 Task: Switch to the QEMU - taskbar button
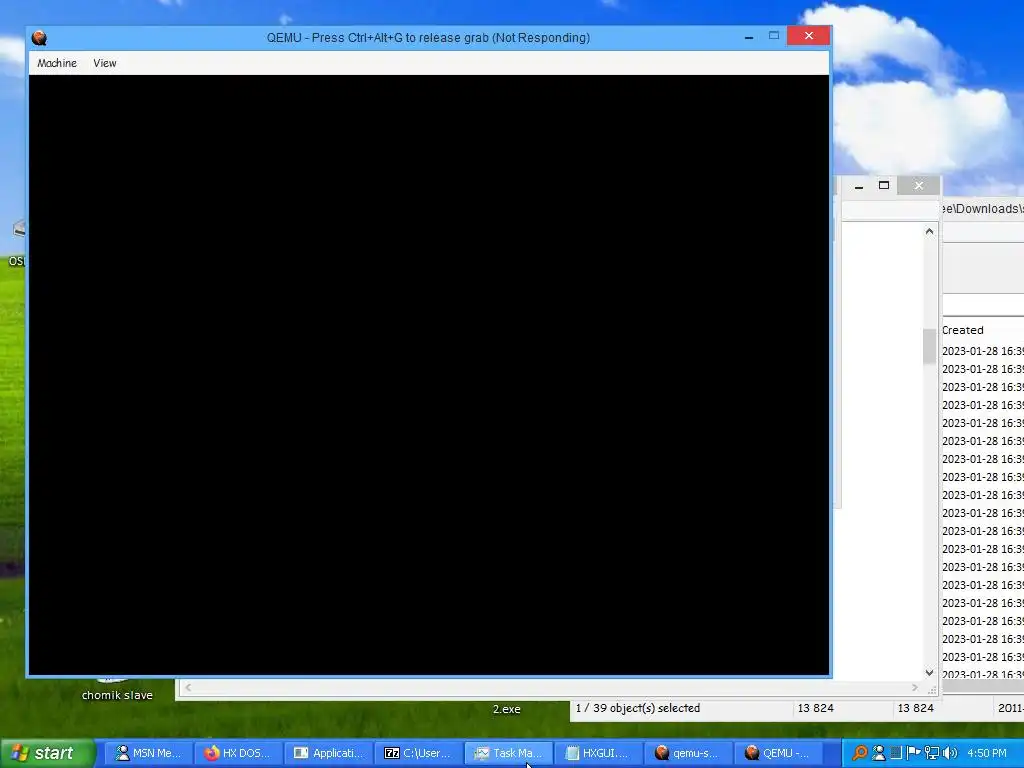tap(778, 753)
